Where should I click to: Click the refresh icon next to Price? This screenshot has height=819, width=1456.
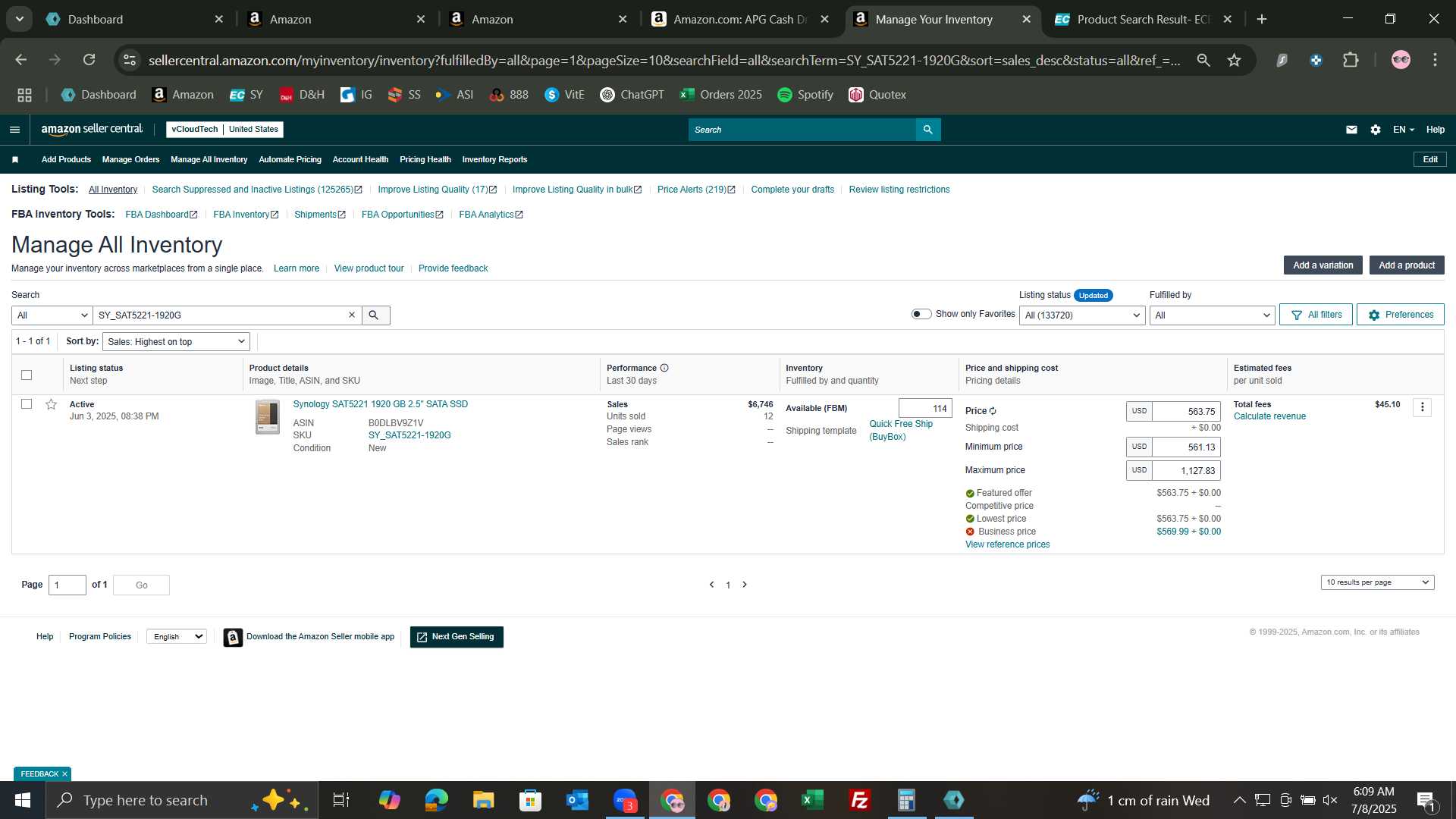pos(993,411)
